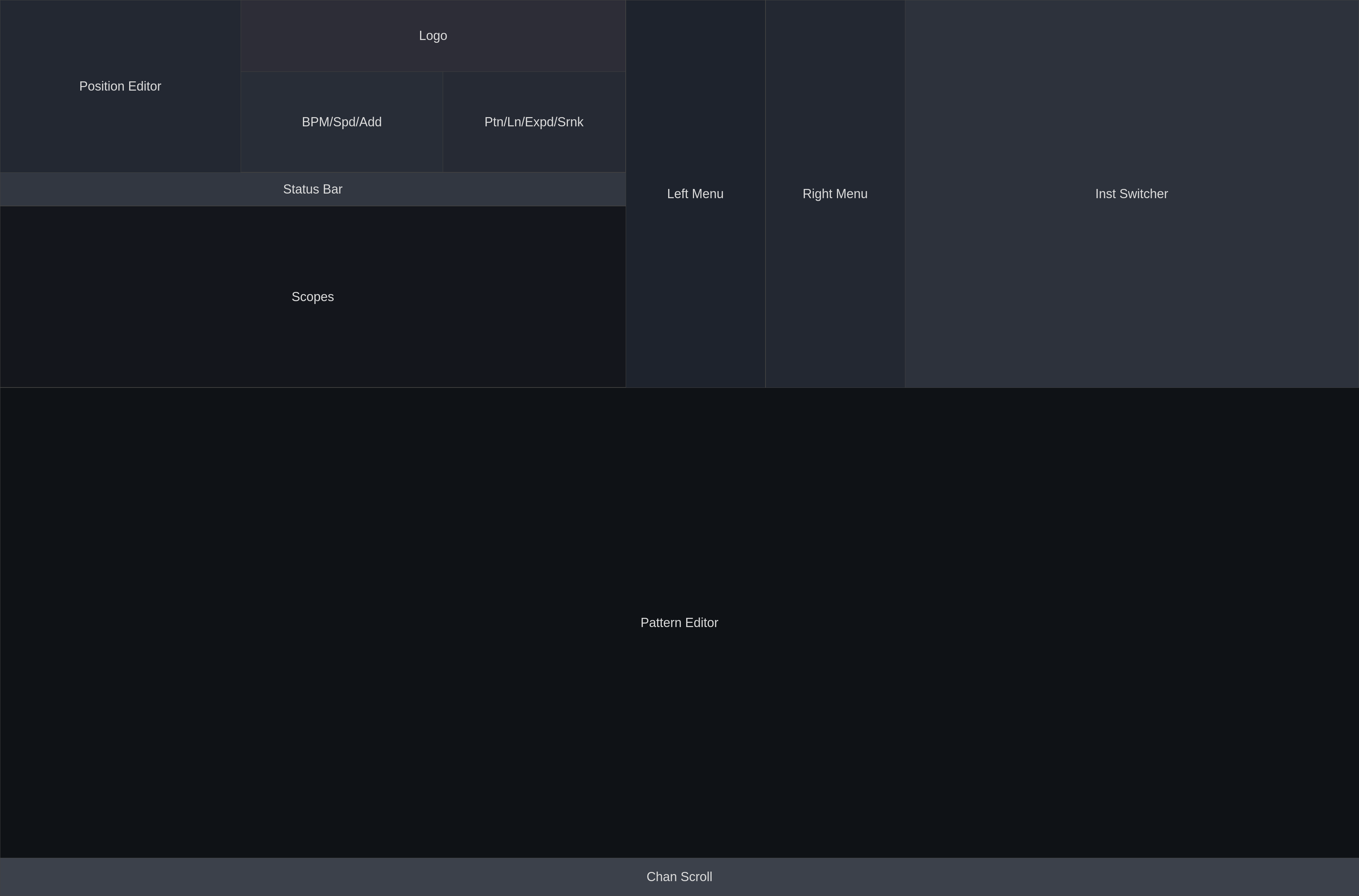Open the Left Menu column

695,194
